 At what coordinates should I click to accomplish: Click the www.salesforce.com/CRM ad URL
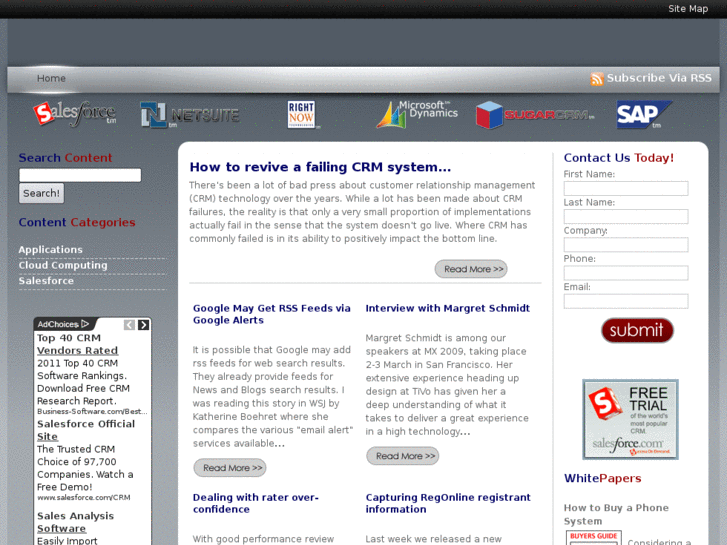tap(84, 497)
